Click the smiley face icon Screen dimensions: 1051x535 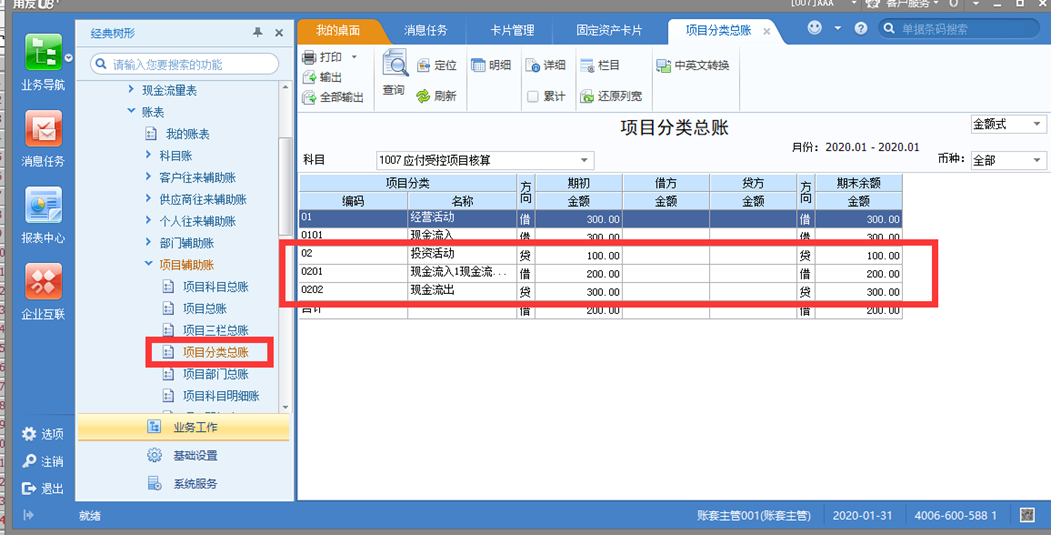pos(814,28)
